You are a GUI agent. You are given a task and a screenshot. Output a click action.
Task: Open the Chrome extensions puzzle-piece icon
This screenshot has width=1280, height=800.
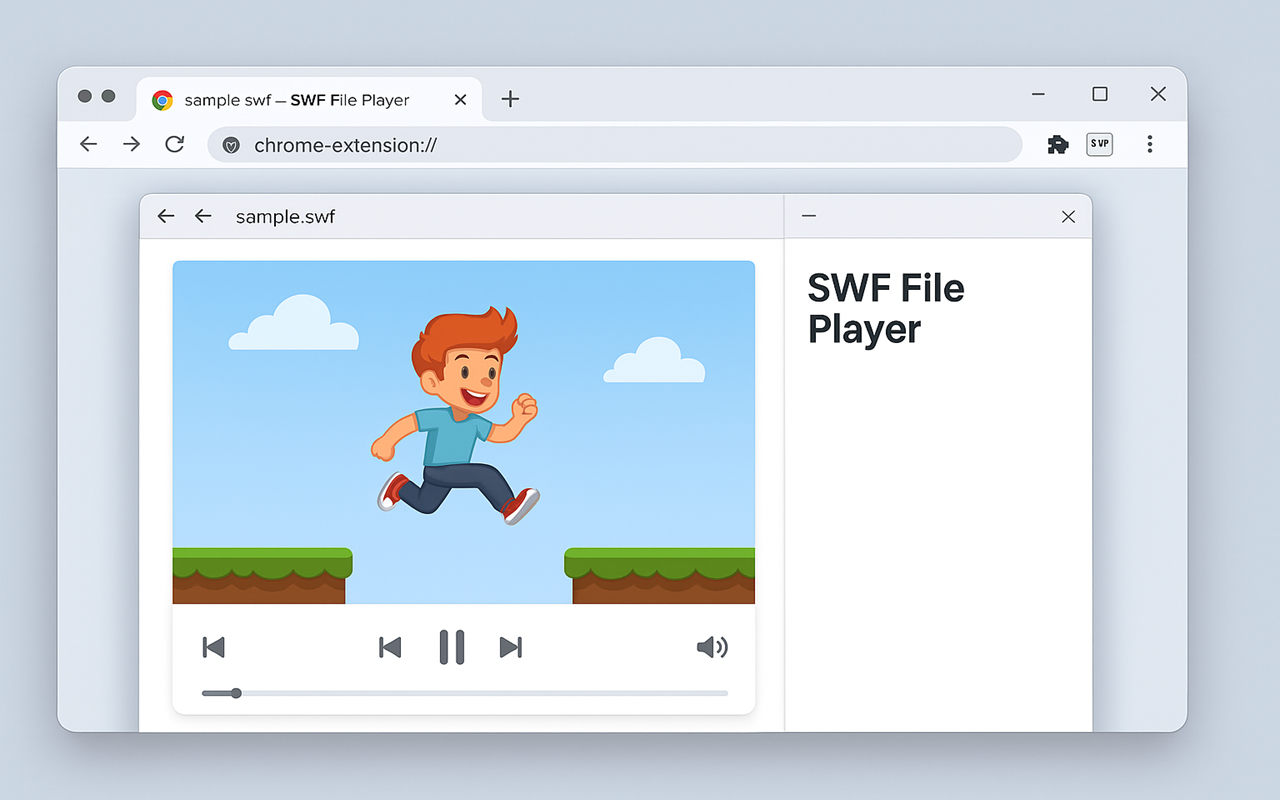pos(1057,144)
